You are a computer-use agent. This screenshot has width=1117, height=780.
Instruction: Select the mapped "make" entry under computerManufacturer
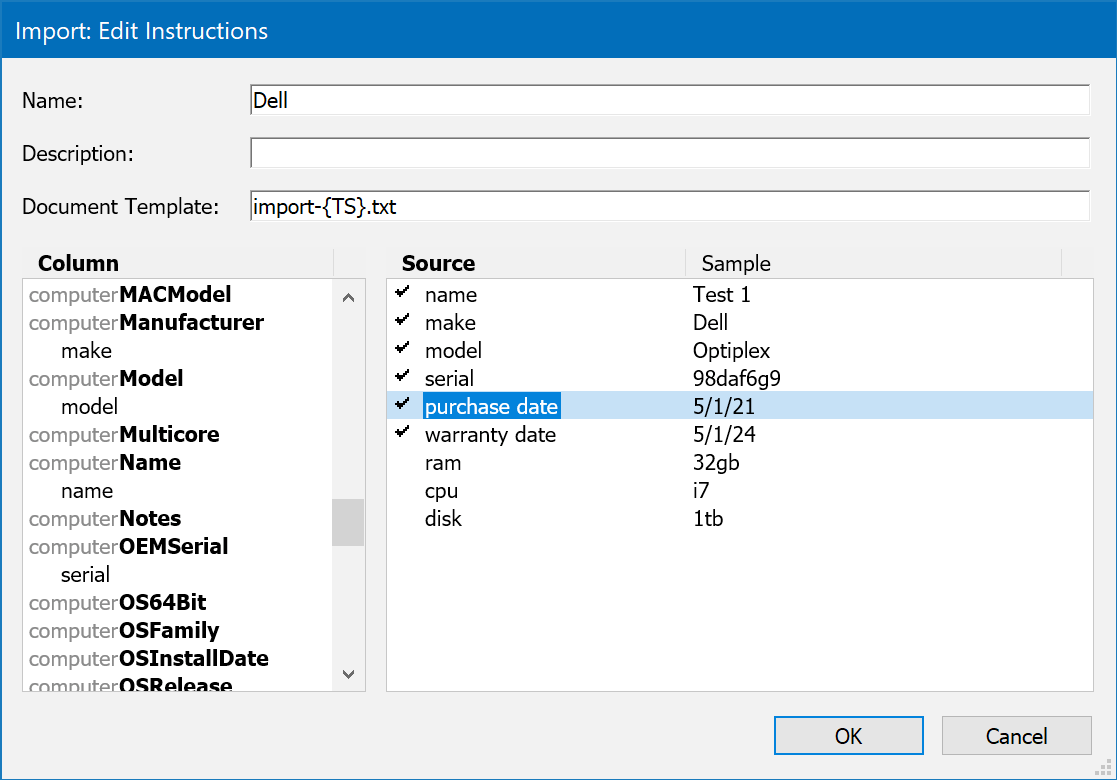[x=86, y=350]
